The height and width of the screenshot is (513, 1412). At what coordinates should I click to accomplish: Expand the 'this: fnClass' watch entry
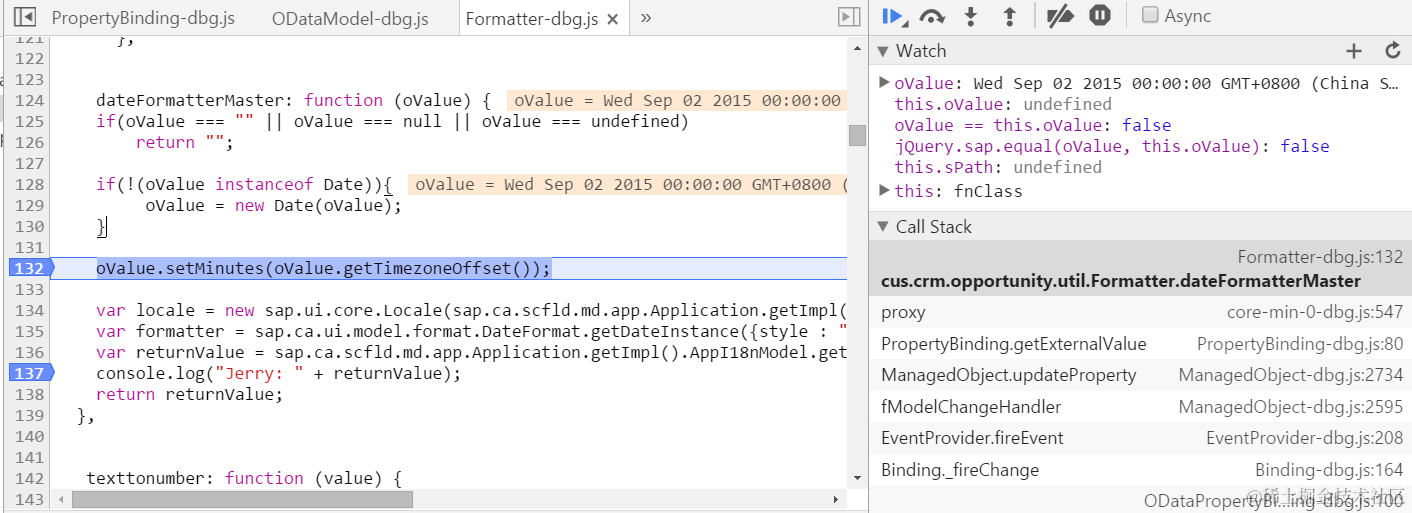[884, 189]
